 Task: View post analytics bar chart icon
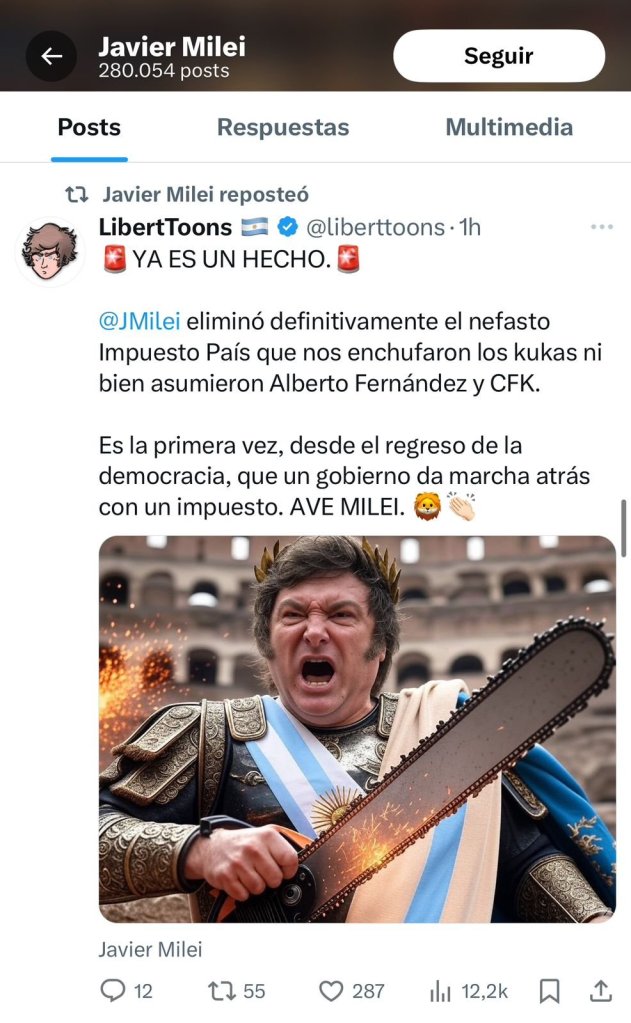pos(440,992)
